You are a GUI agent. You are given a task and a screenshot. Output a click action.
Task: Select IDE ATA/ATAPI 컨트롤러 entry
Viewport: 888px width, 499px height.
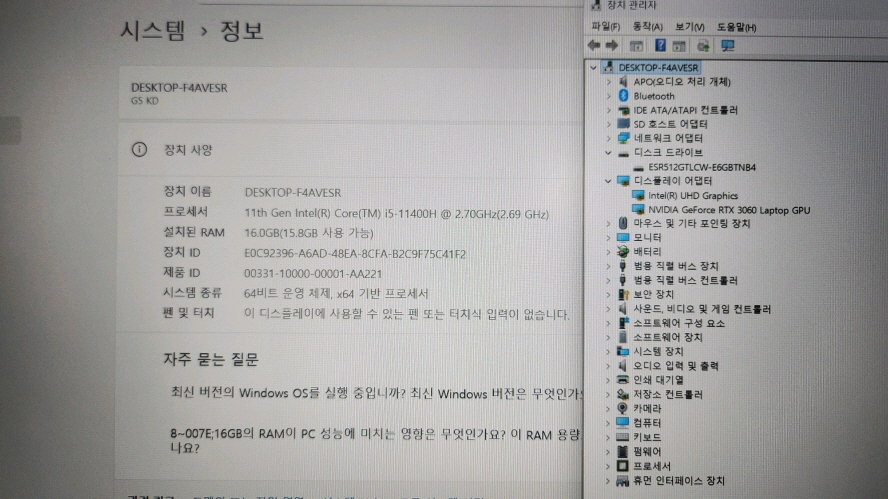click(x=685, y=110)
